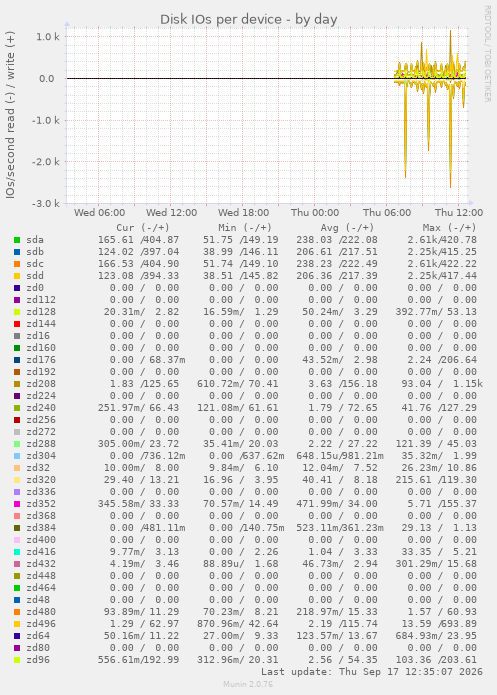Click the 'zd240' device label
The height and width of the screenshot is (695, 497).
41,407
